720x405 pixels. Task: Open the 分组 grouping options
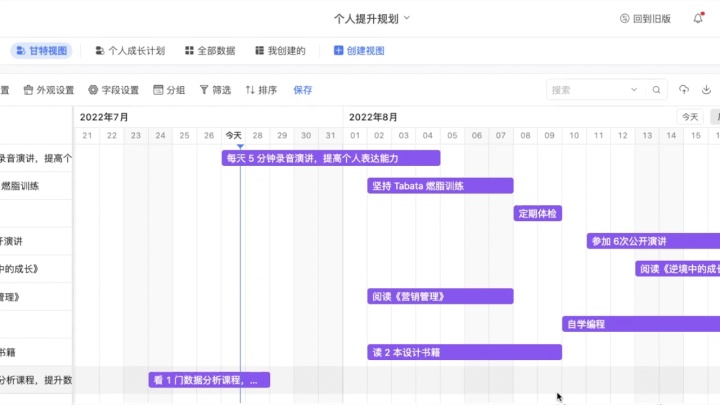[x=169, y=90]
